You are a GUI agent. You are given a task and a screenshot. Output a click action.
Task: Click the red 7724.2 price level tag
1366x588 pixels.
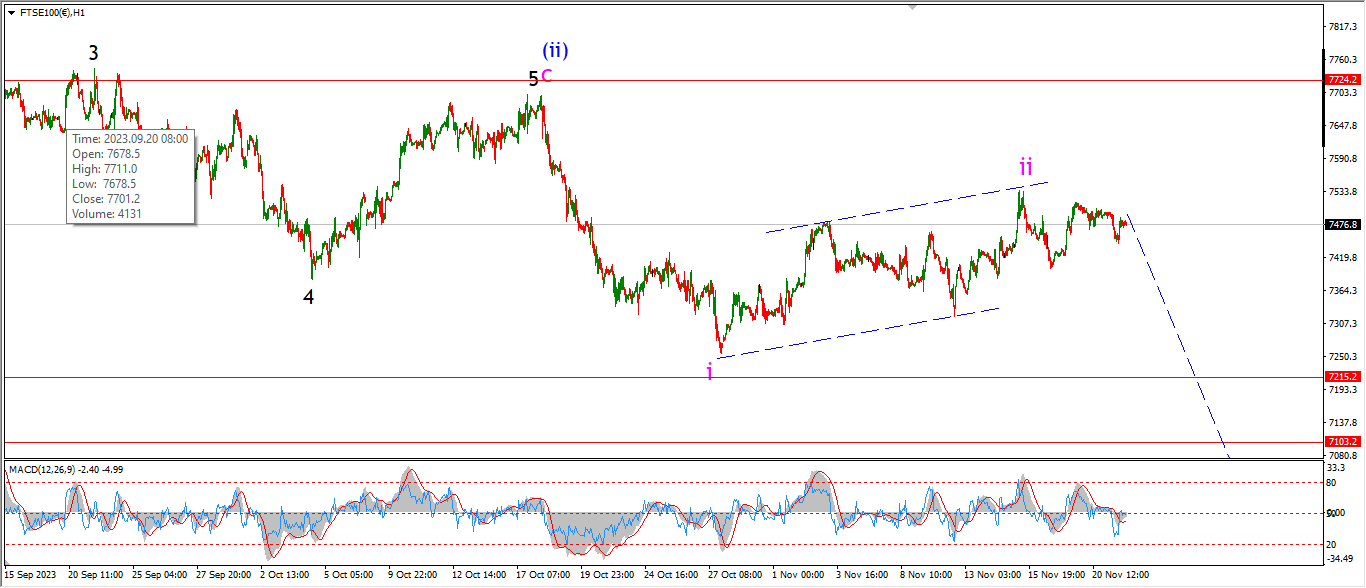click(1341, 80)
